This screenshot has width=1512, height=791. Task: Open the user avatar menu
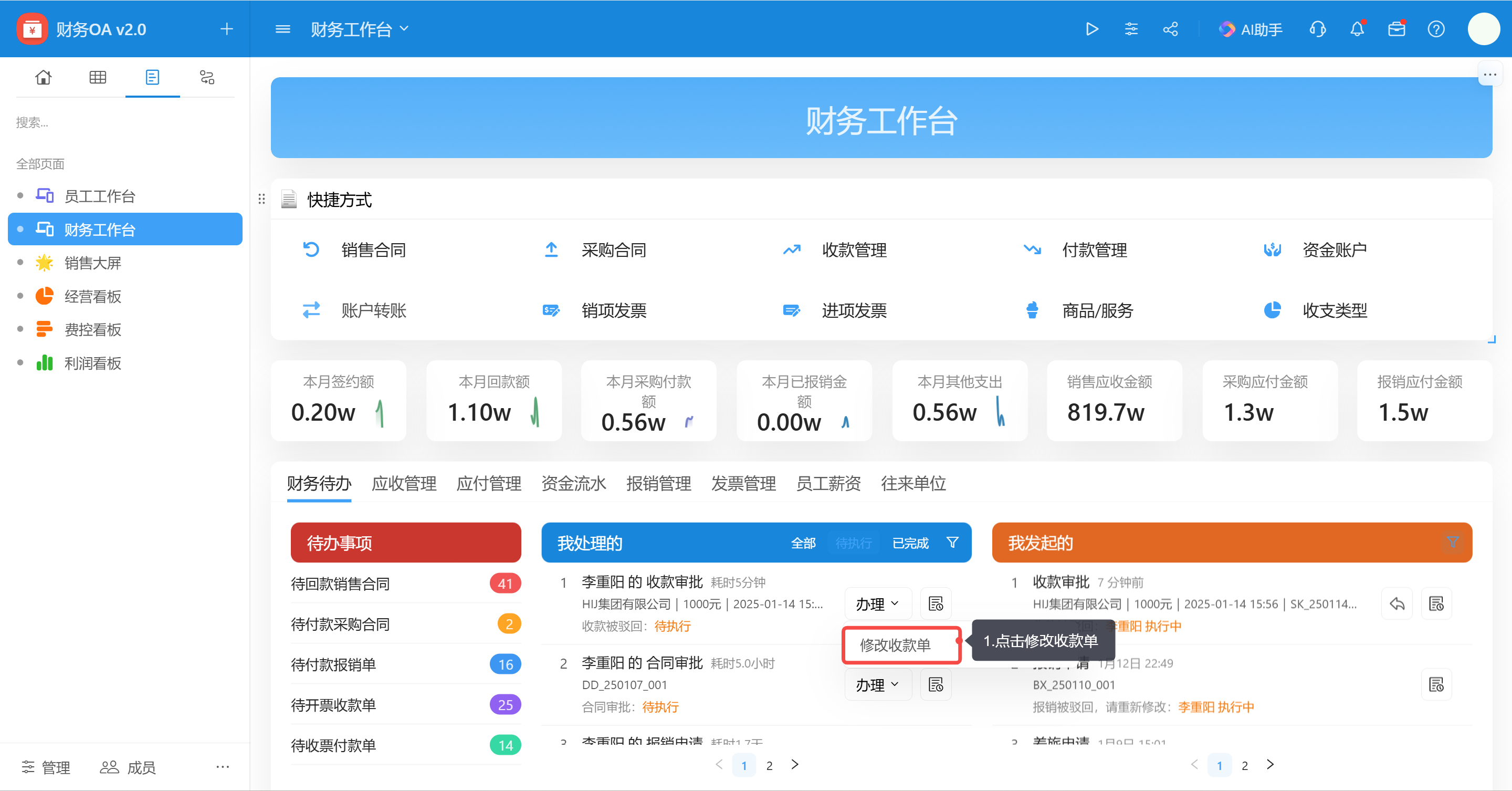coord(1483,29)
